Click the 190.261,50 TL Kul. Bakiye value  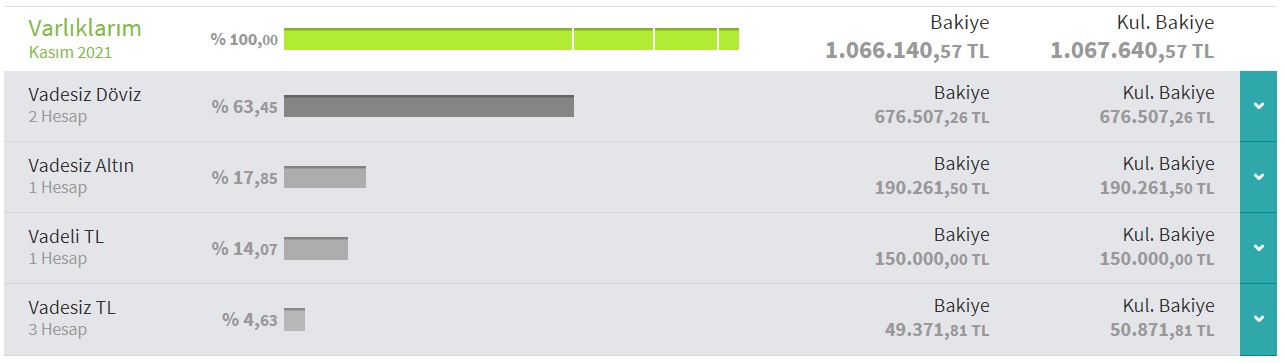pos(1157,188)
